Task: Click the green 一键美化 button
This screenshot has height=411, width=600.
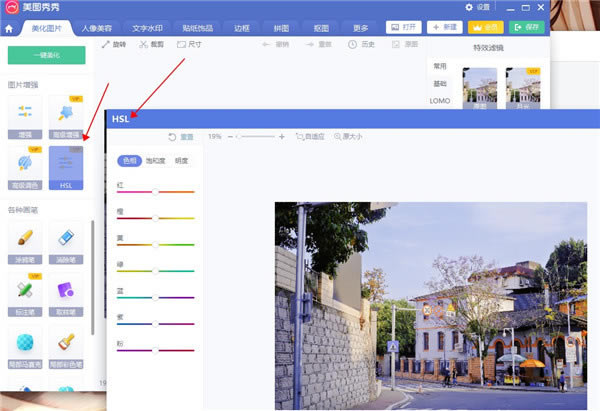Action: click(x=47, y=55)
